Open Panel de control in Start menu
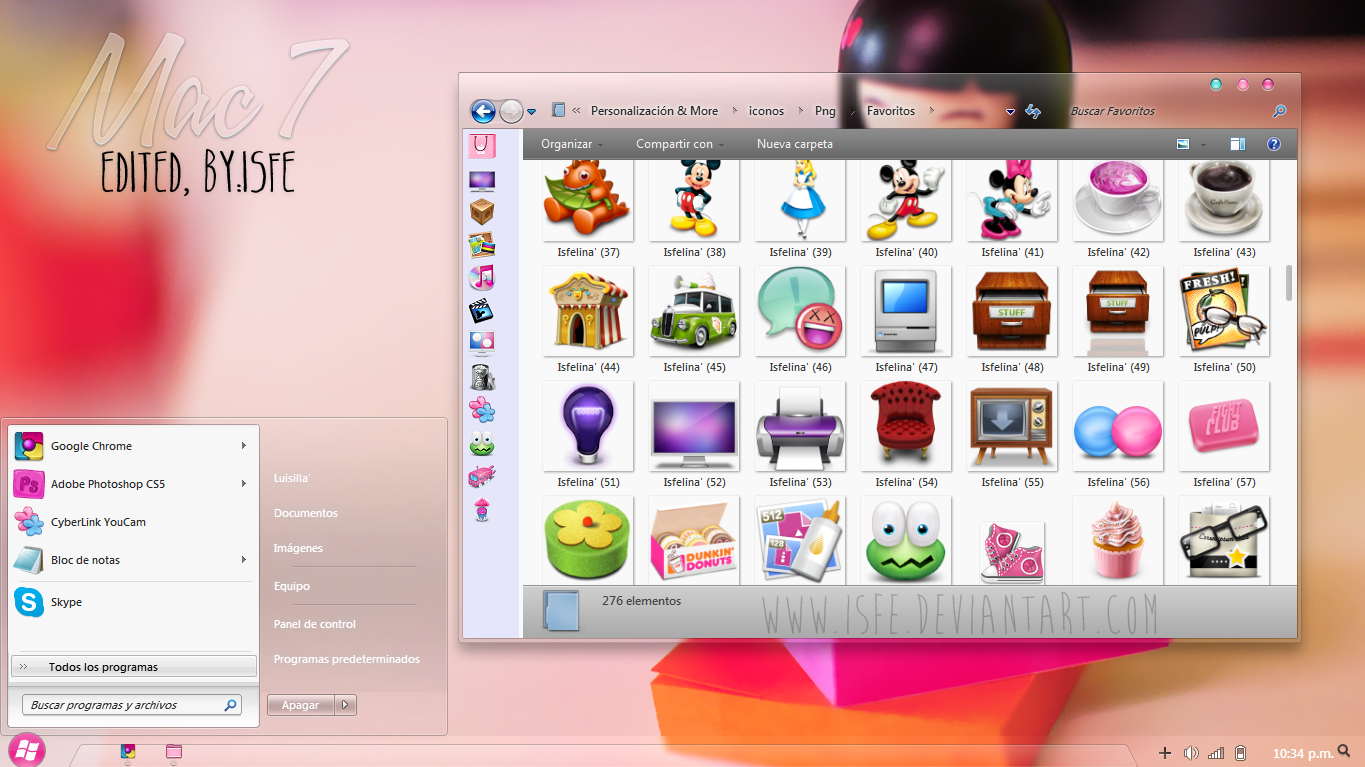Screen dimensions: 1365x767 coord(315,624)
